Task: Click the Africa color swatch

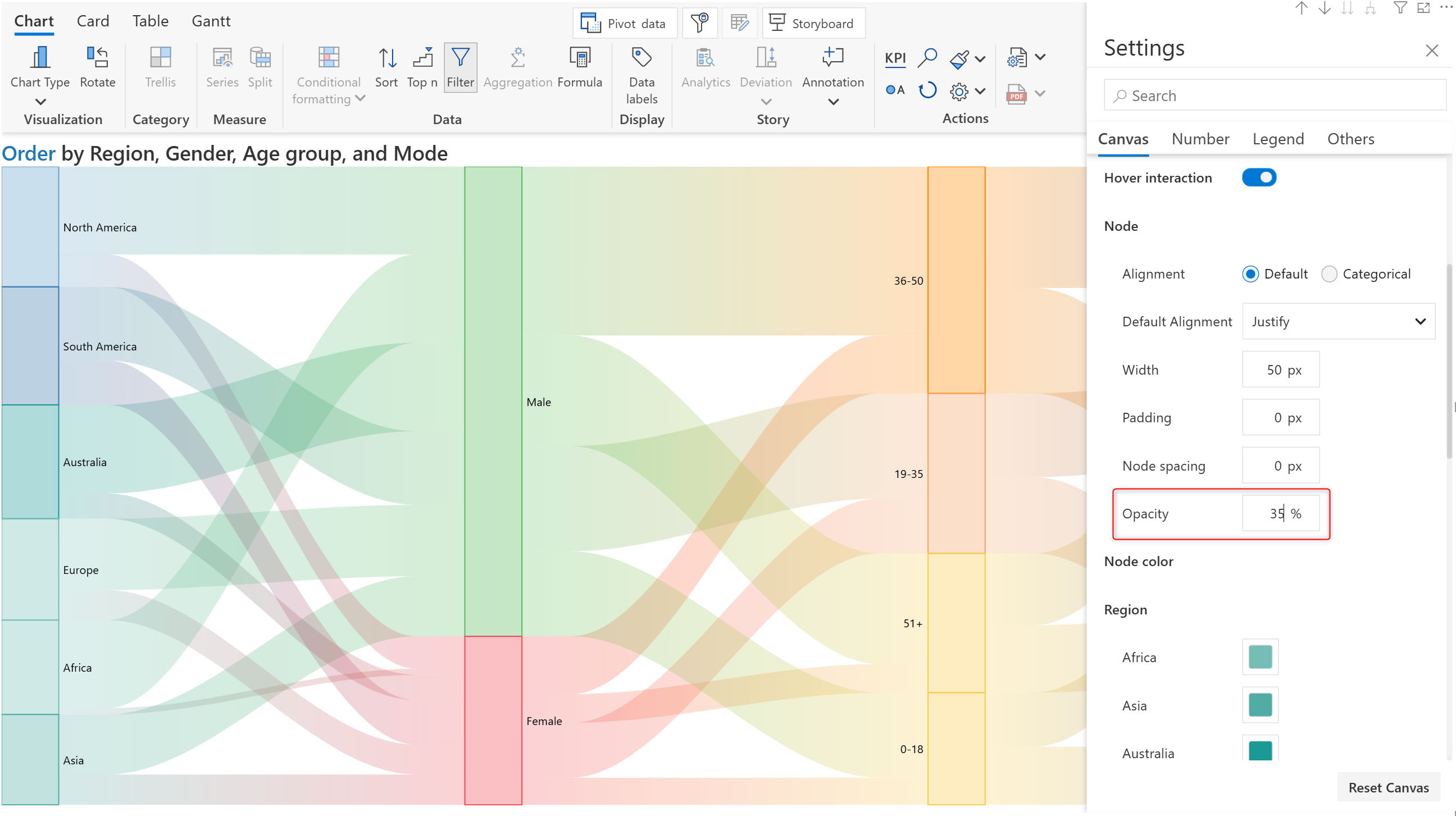Action: point(1259,657)
